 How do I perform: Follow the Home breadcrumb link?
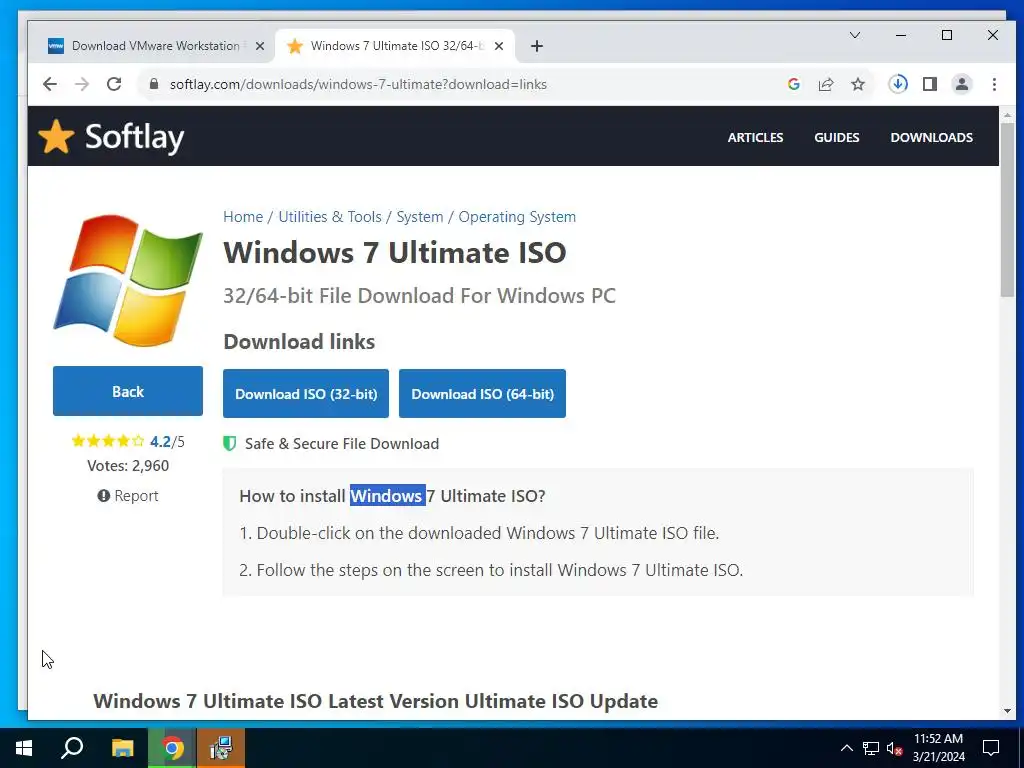point(243,217)
